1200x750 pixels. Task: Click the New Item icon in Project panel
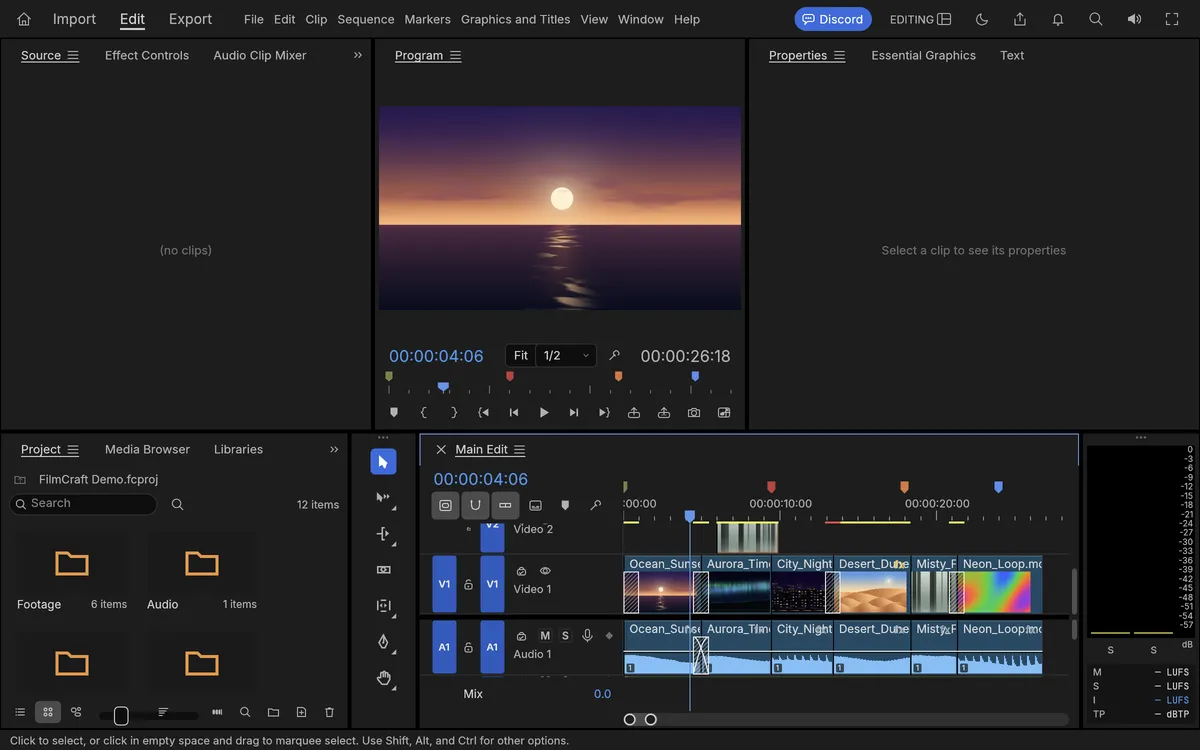[x=301, y=712]
